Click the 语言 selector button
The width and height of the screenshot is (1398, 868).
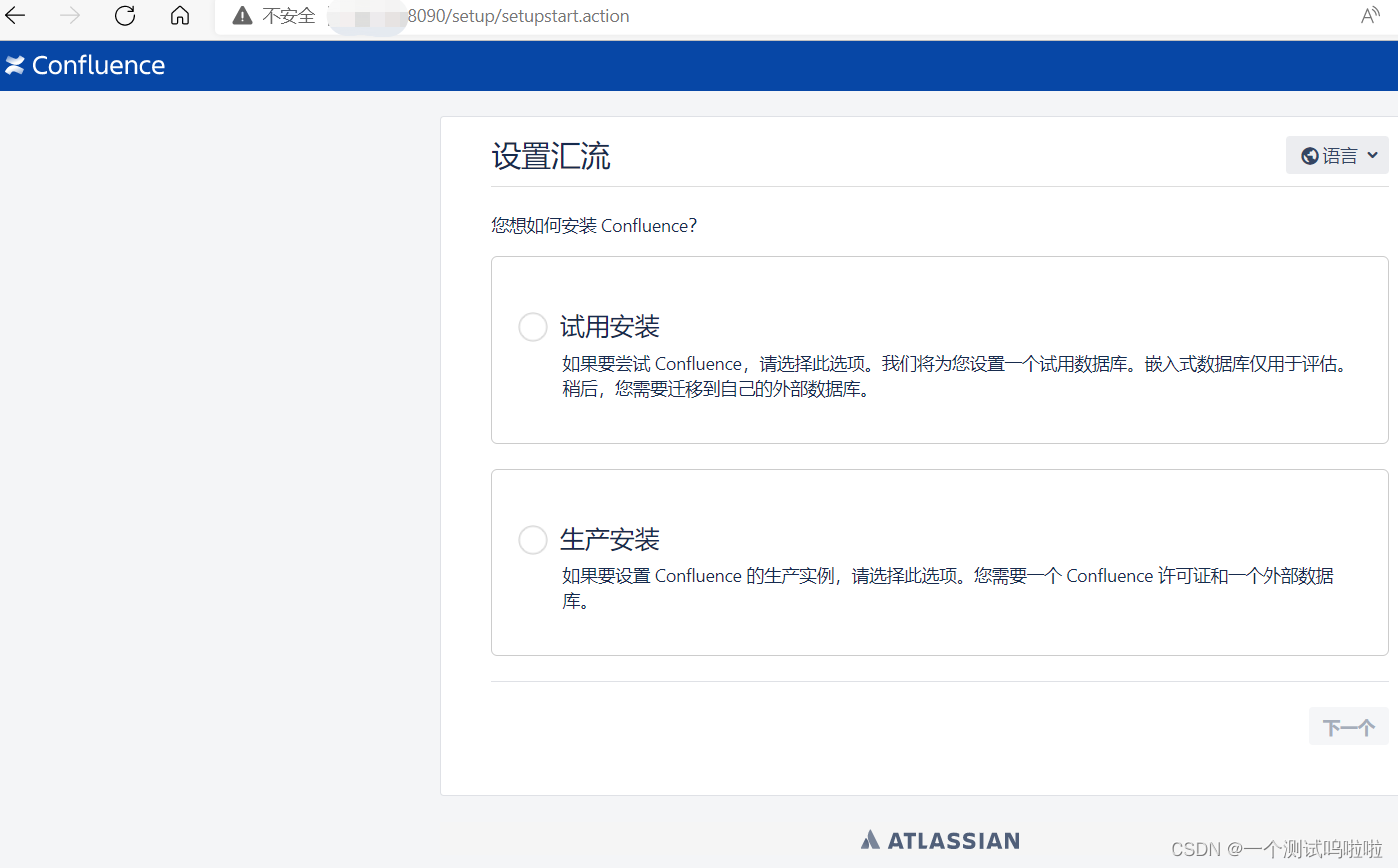pos(1337,155)
